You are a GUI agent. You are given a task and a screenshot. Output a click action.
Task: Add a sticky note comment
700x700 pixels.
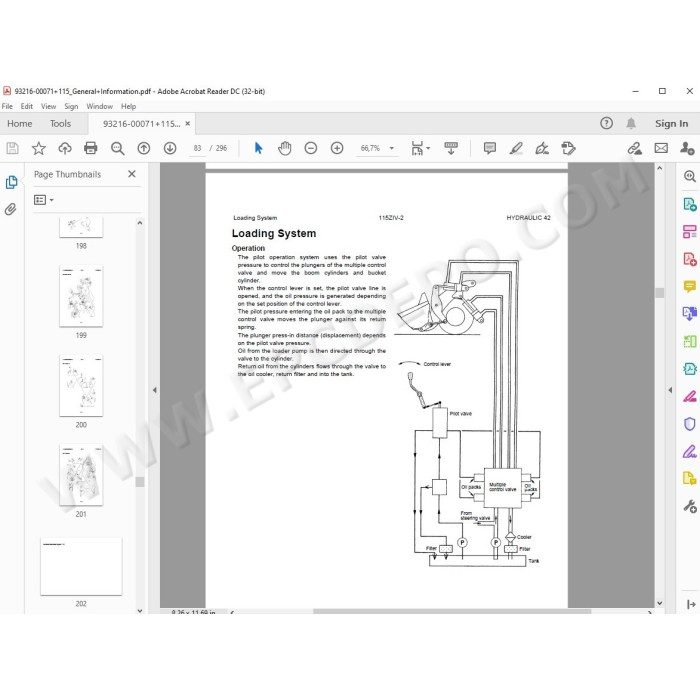click(490, 148)
